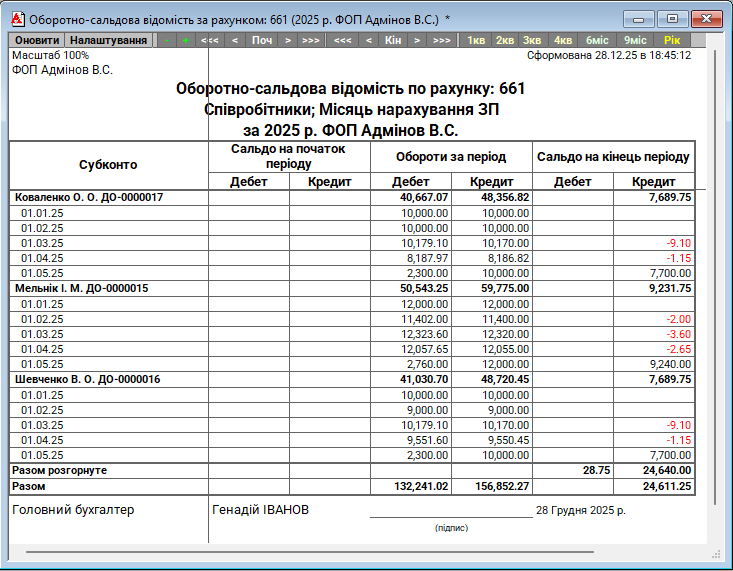
Task: Click the Кін period end button
Action: coord(393,40)
